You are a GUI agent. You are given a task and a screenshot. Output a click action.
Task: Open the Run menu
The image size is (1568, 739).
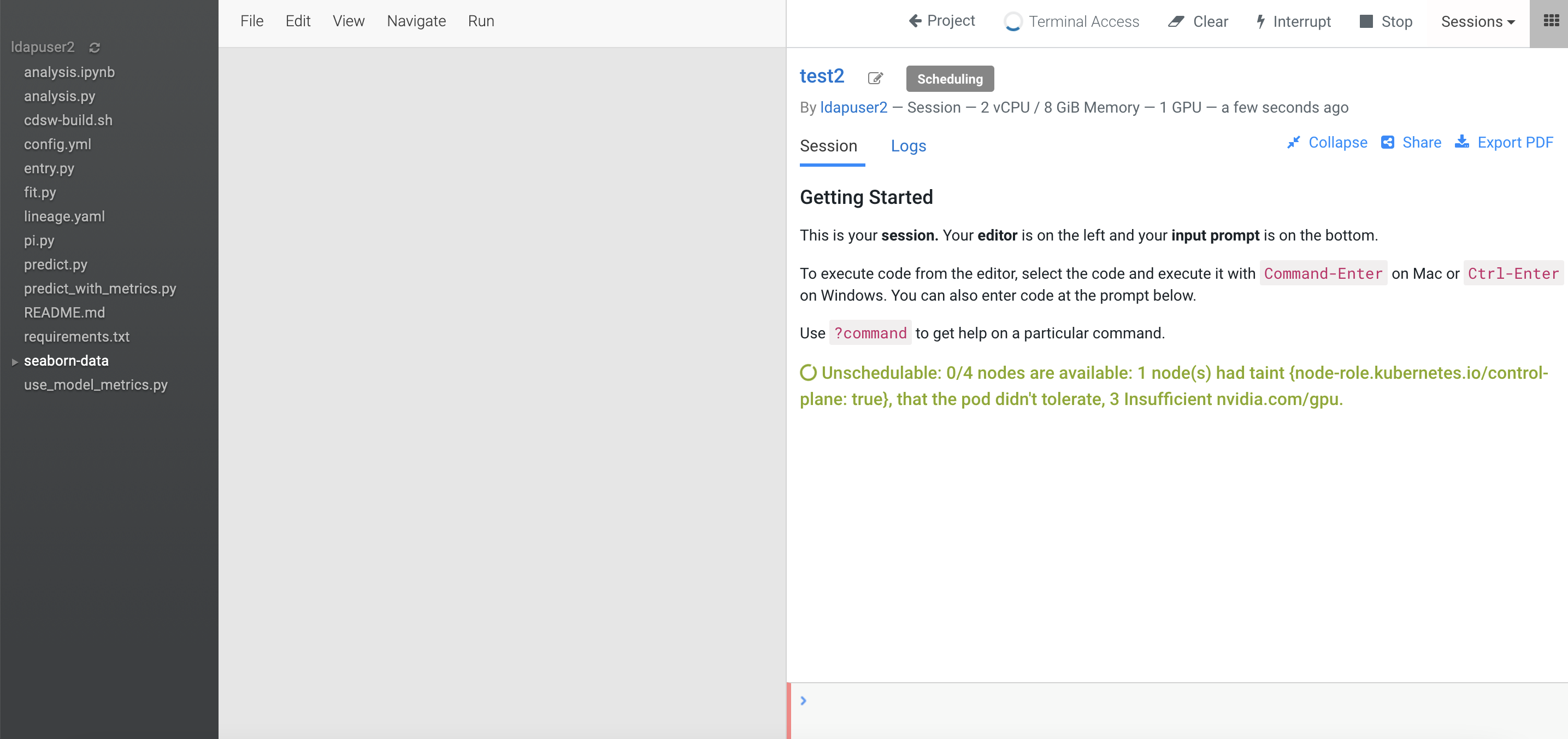[480, 21]
